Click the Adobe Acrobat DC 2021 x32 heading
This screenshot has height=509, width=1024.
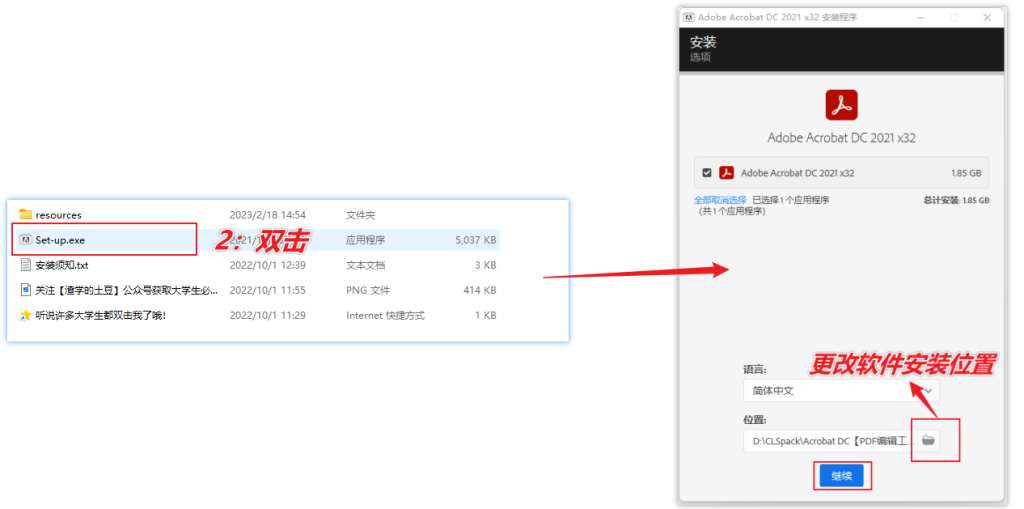tap(841, 138)
